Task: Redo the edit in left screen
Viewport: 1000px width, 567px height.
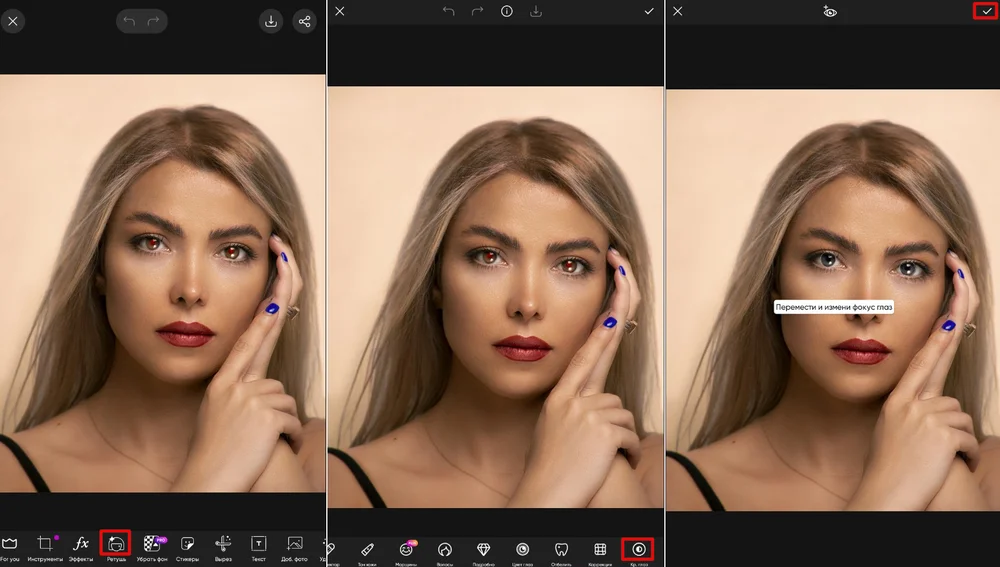Action: pyautogui.click(x=154, y=22)
